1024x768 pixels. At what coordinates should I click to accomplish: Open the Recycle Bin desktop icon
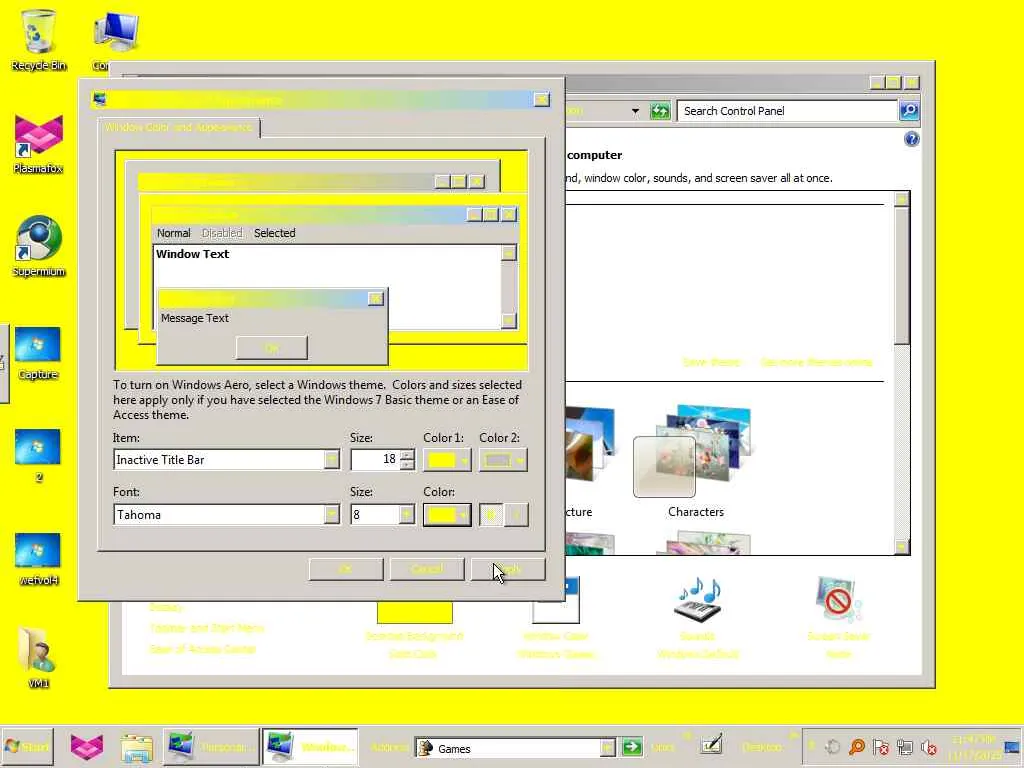click(x=39, y=39)
